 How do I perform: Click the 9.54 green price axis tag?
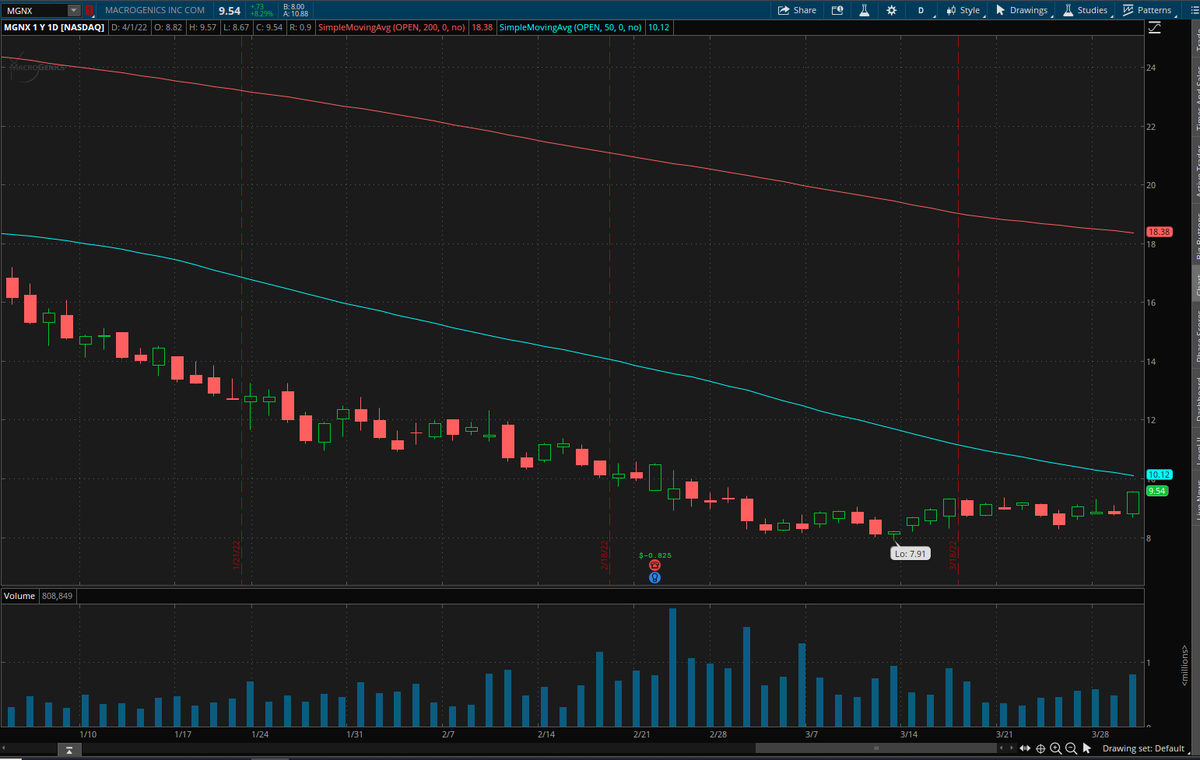1158,491
